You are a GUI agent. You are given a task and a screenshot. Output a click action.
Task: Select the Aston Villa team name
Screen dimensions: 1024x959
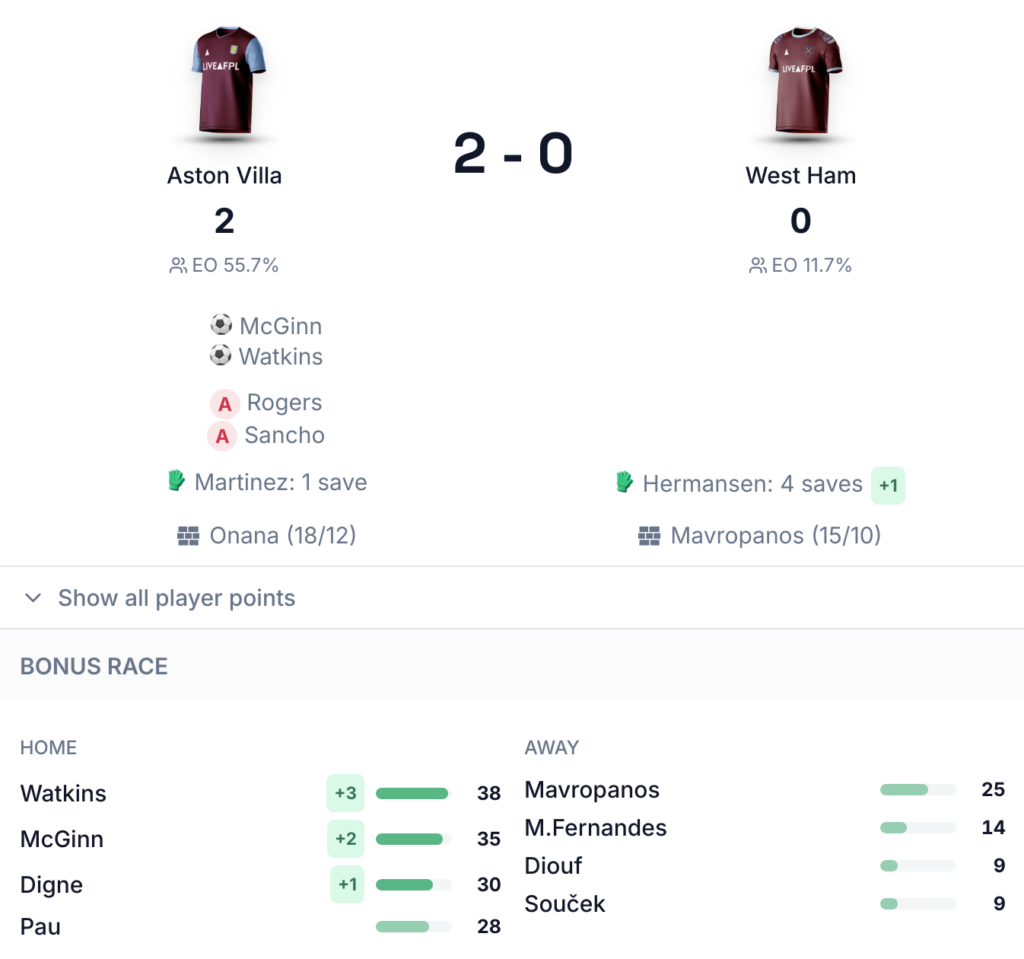[x=225, y=176]
